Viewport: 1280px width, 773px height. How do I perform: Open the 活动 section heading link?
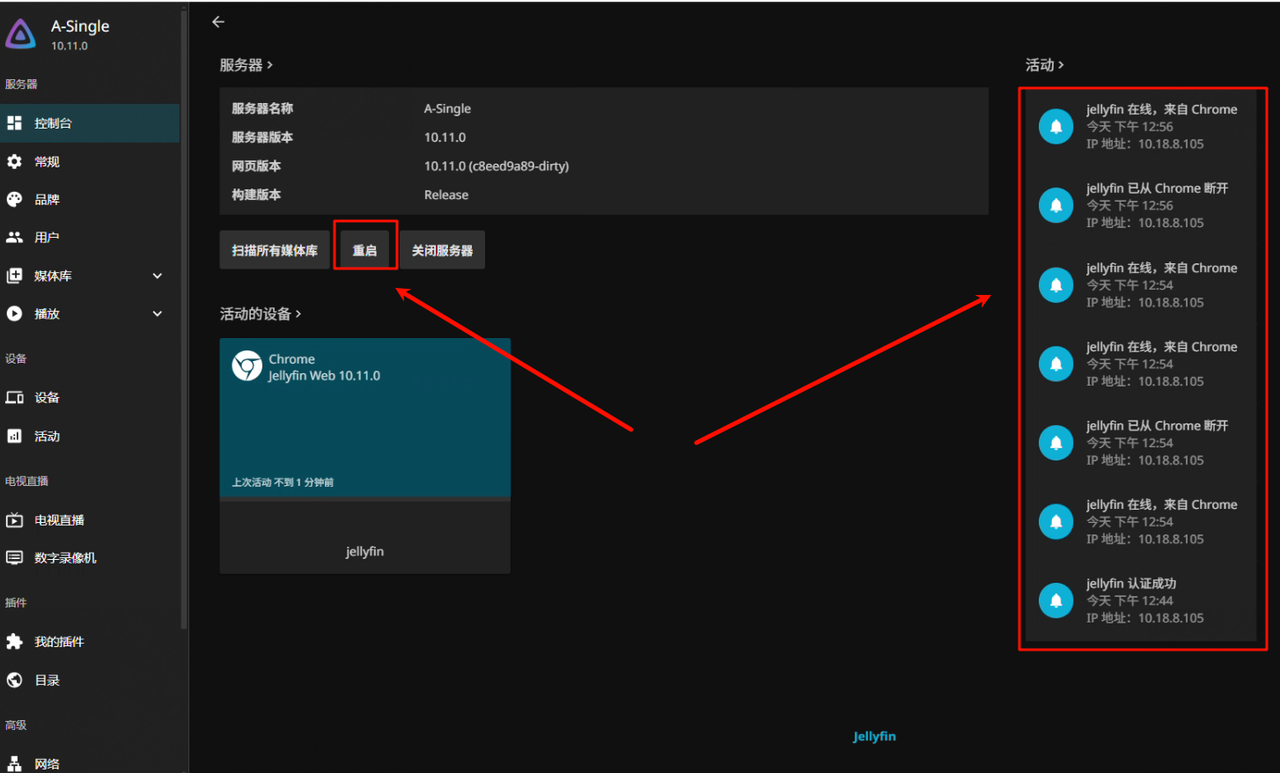point(1044,65)
